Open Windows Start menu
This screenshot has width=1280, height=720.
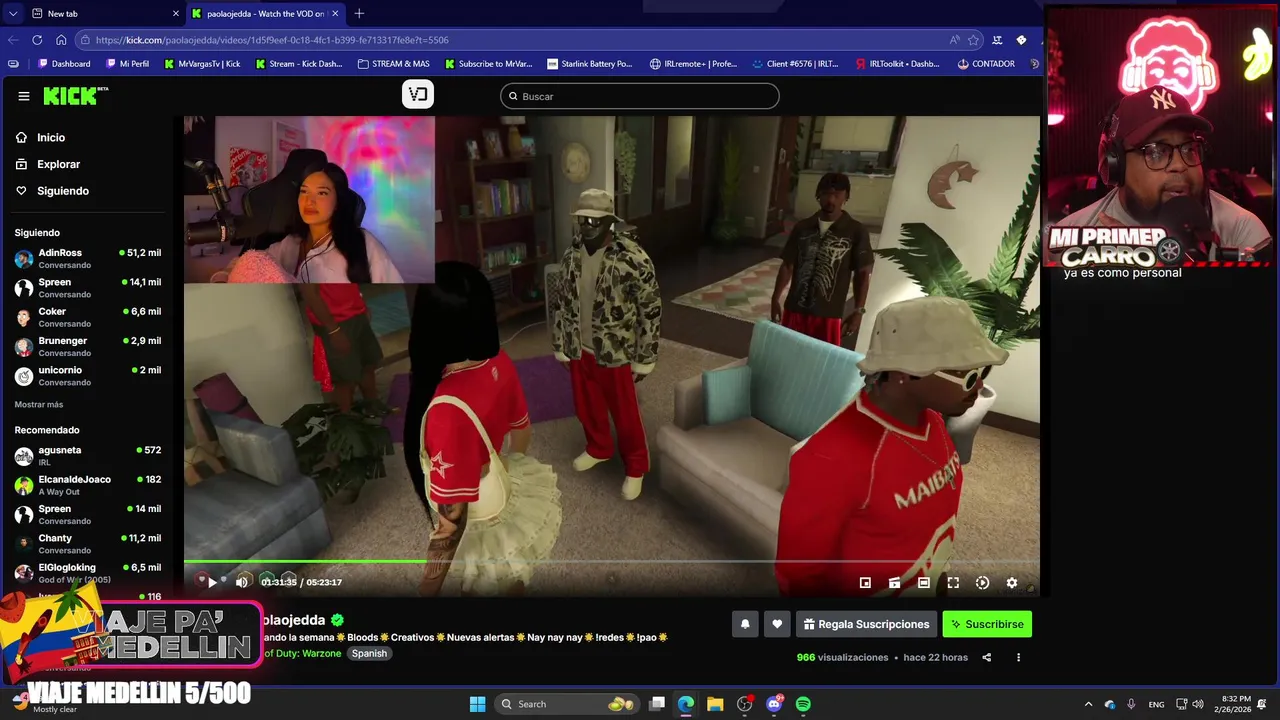[x=477, y=704]
